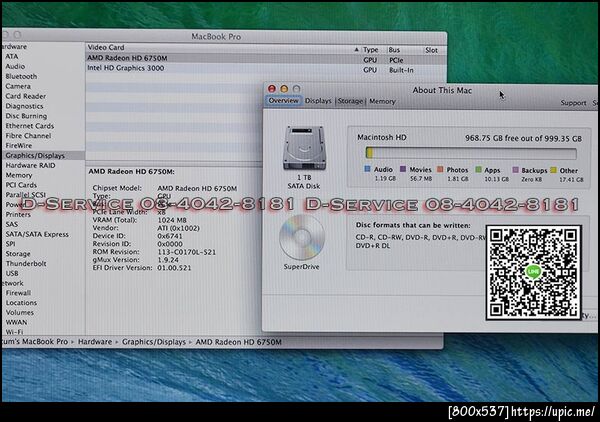600x422 pixels.
Task: Select Thunderbolt in the sidebar
Action: tap(26, 264)
